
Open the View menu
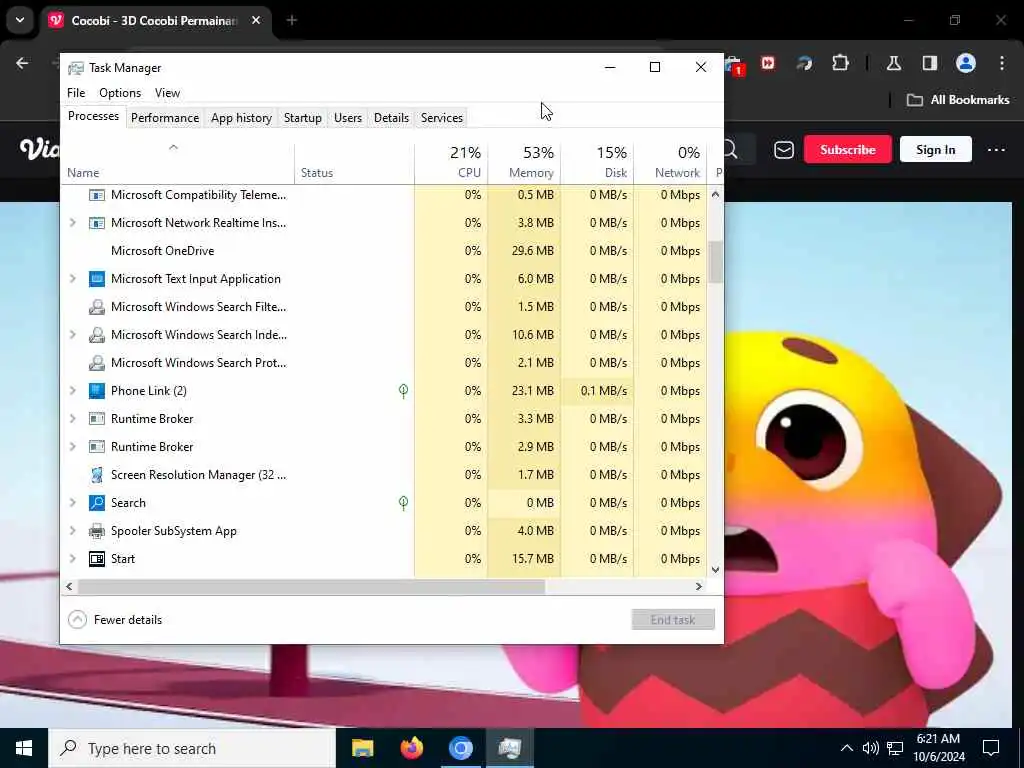[x=167, y=93]
